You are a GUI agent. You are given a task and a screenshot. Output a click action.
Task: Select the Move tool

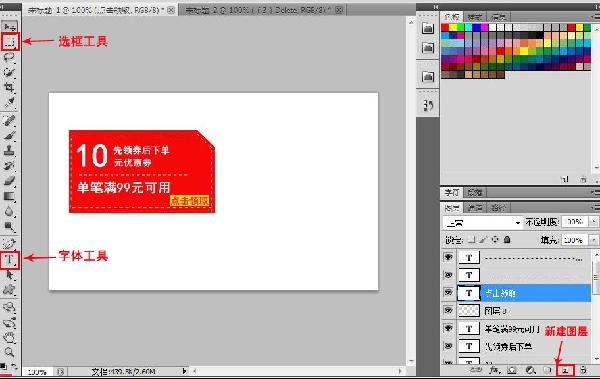9,26
